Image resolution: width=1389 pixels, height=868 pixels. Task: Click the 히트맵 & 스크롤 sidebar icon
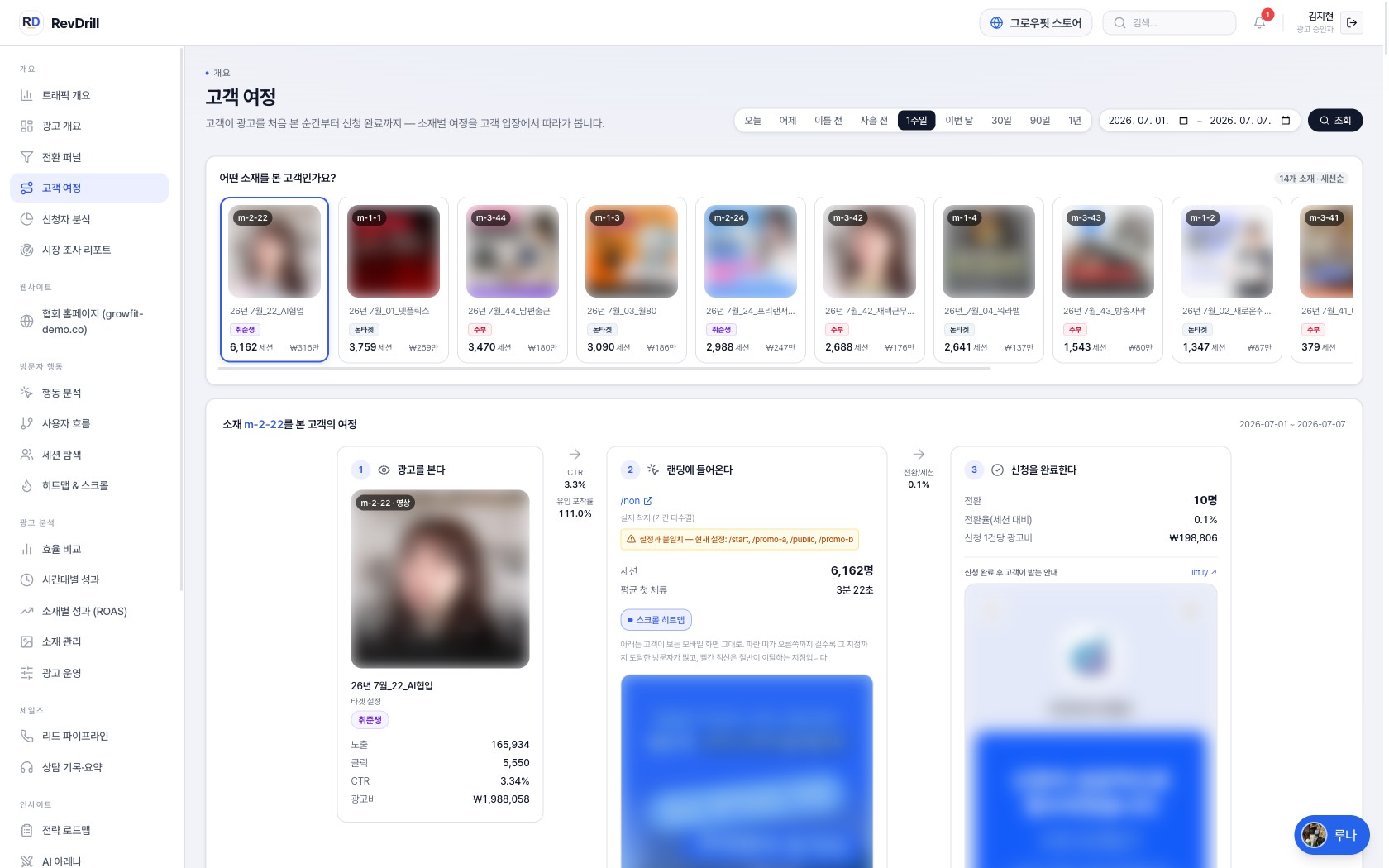coord(26,485)
